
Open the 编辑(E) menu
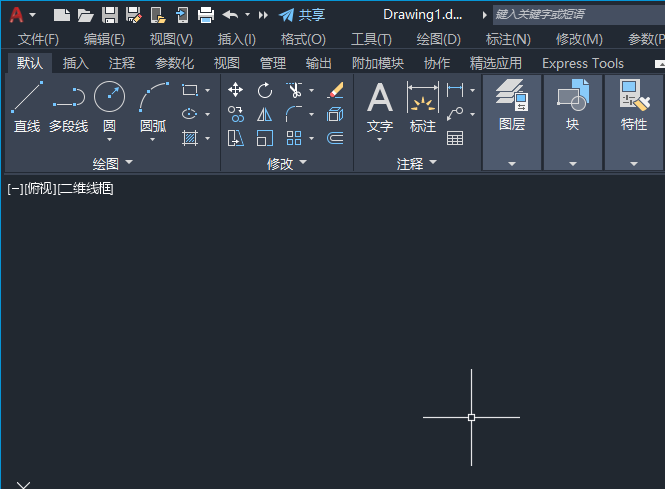click(104, 39)
